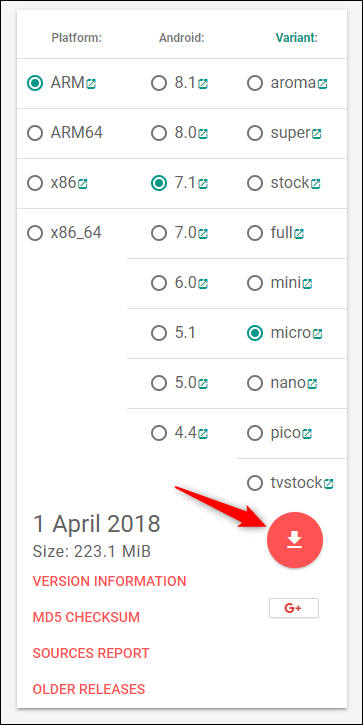Open external link icon next to 8.1
Screen dimensions: 363x725
point(203,84)
